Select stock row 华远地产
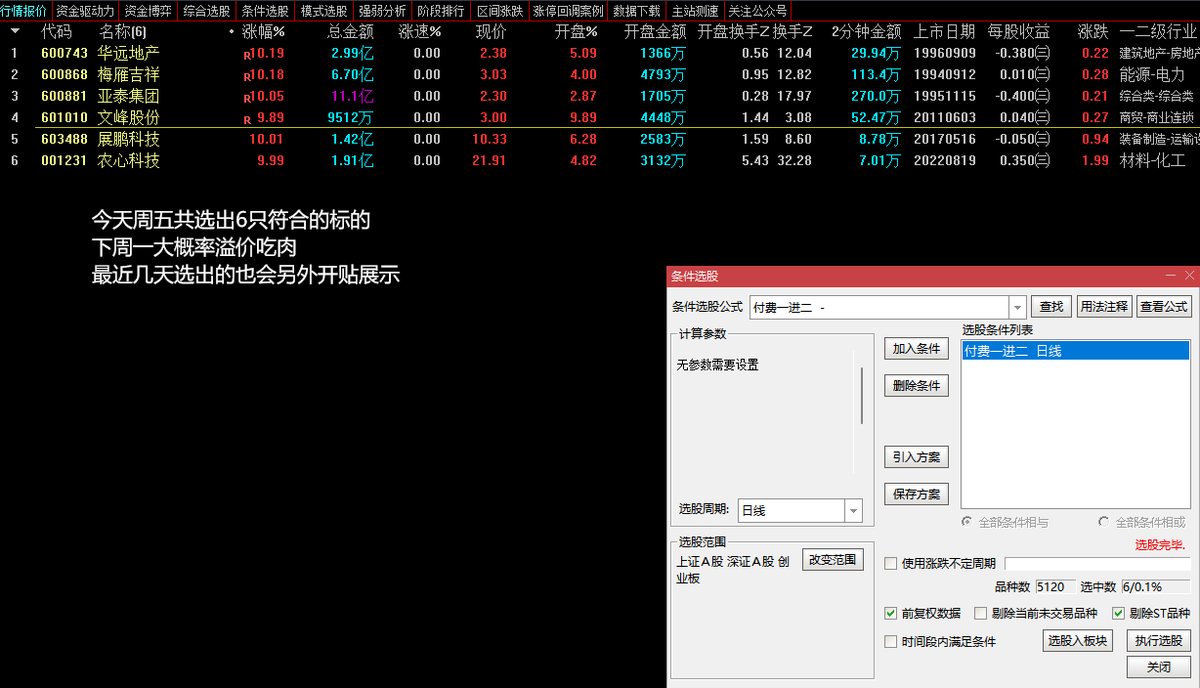 600,53
